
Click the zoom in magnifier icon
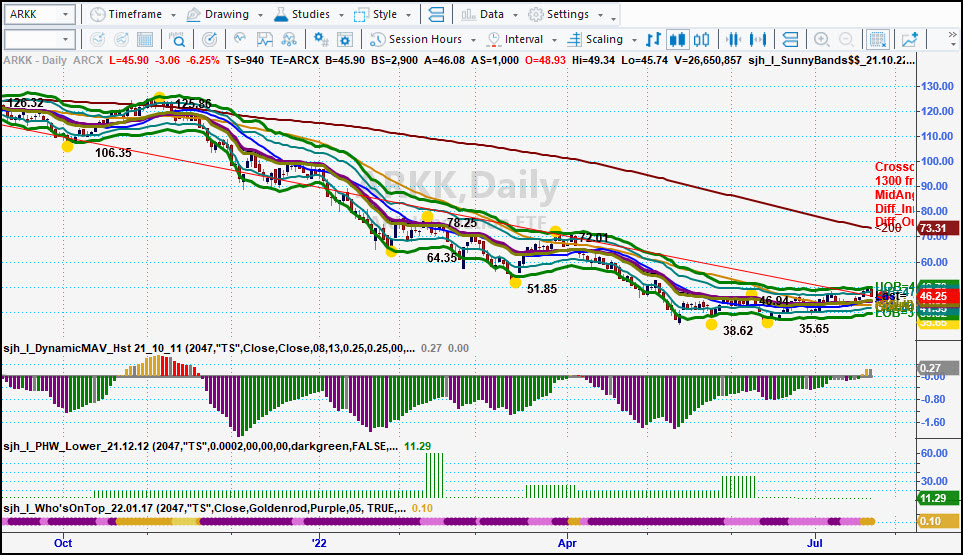[x=822, y=39]
